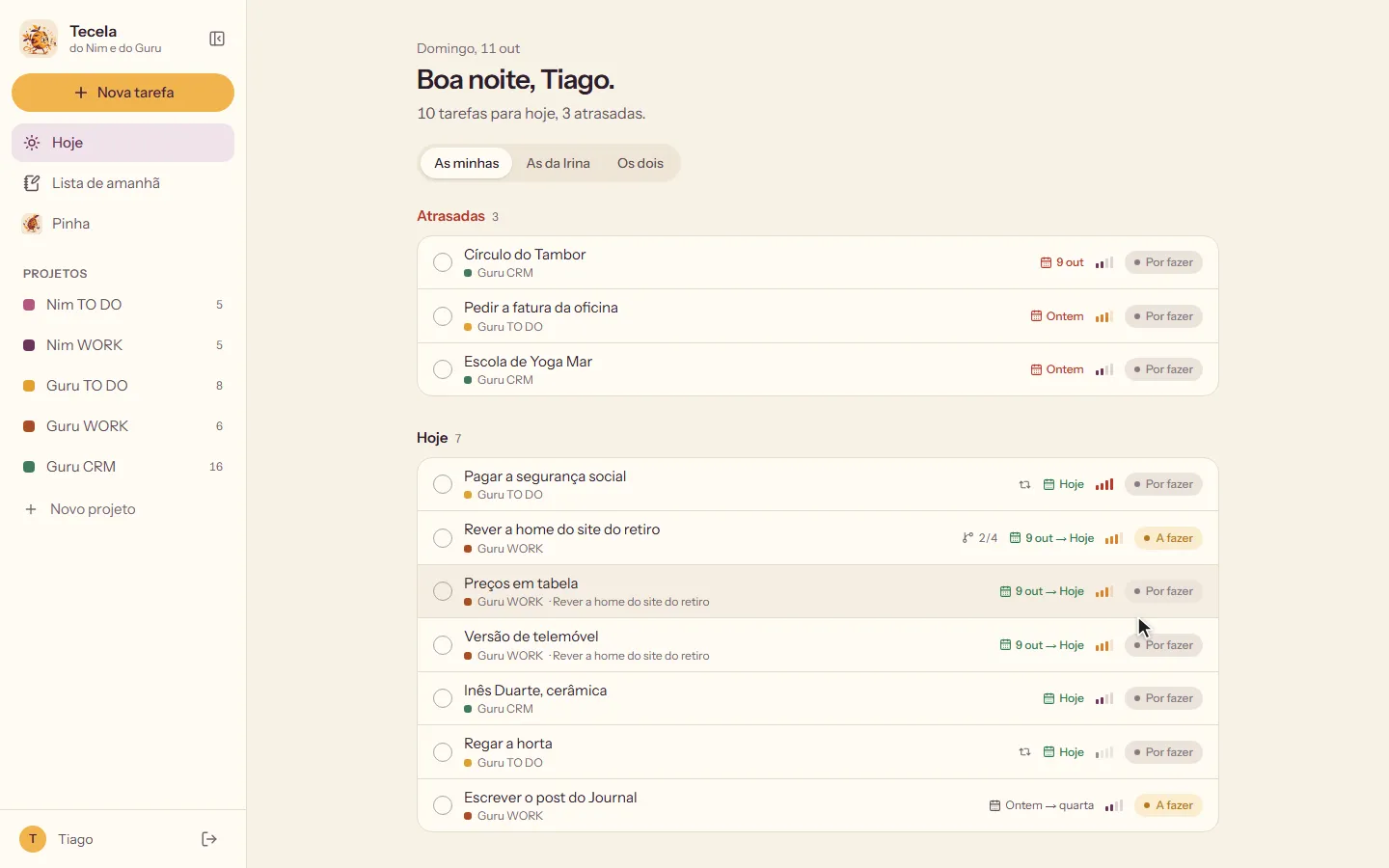
Task: Open the Nim WORK project
Action: point(123,345)
